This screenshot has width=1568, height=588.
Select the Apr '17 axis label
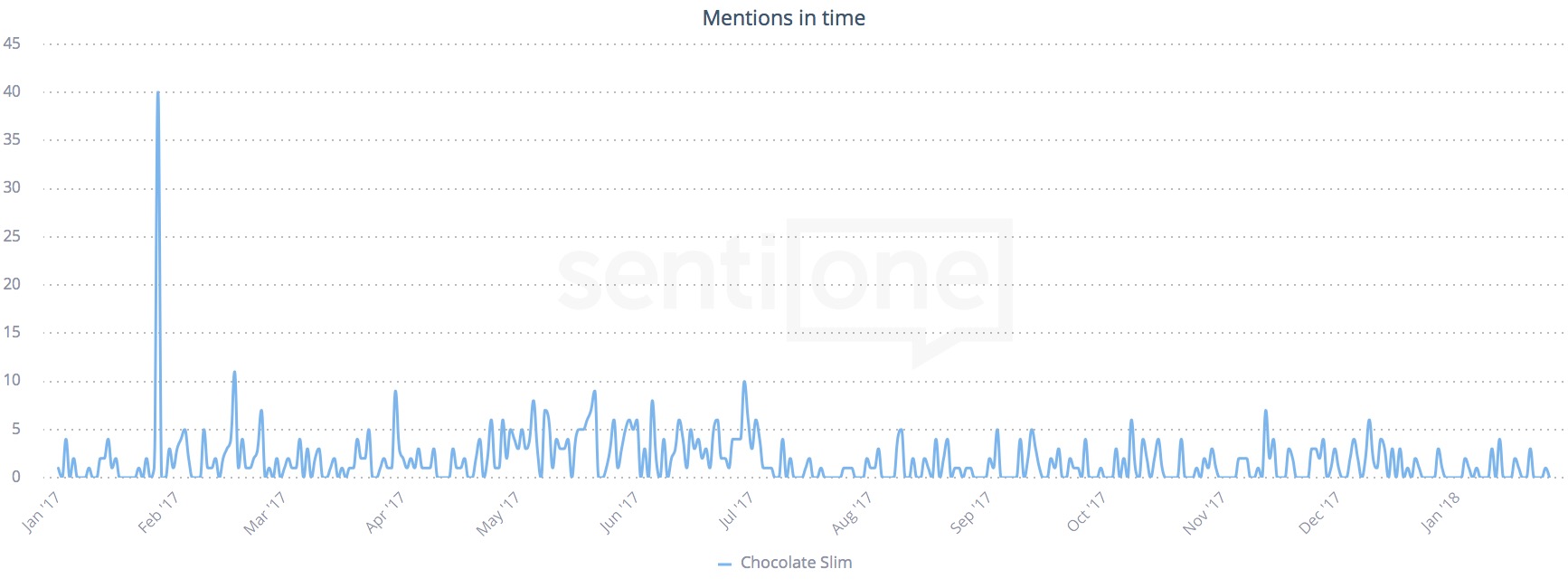click(x=383, y=513)
